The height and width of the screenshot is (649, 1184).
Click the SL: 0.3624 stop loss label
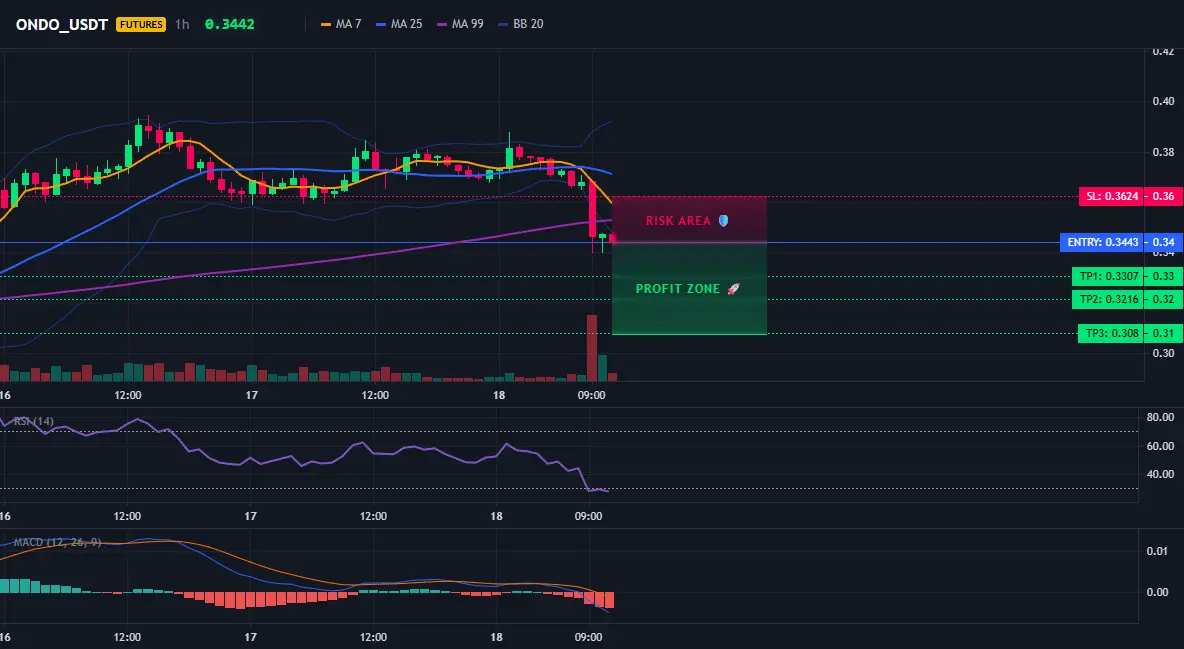point(1112,196)
